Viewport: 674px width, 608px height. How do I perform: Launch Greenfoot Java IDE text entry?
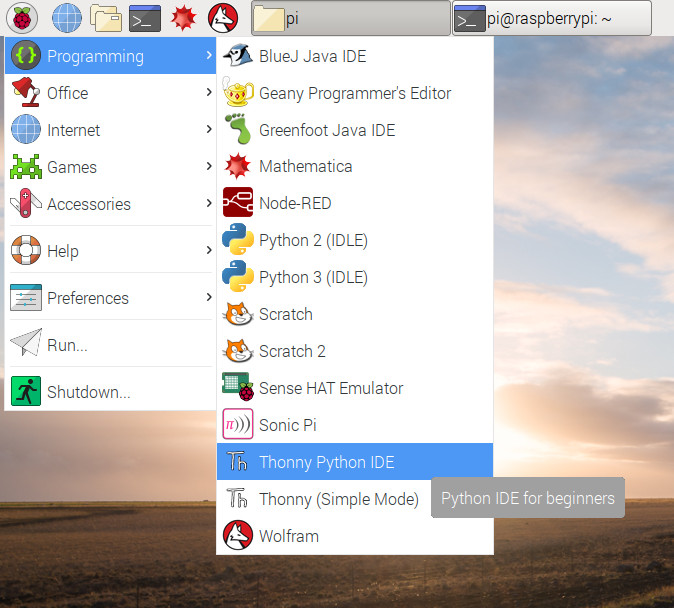tap(327, 130)
